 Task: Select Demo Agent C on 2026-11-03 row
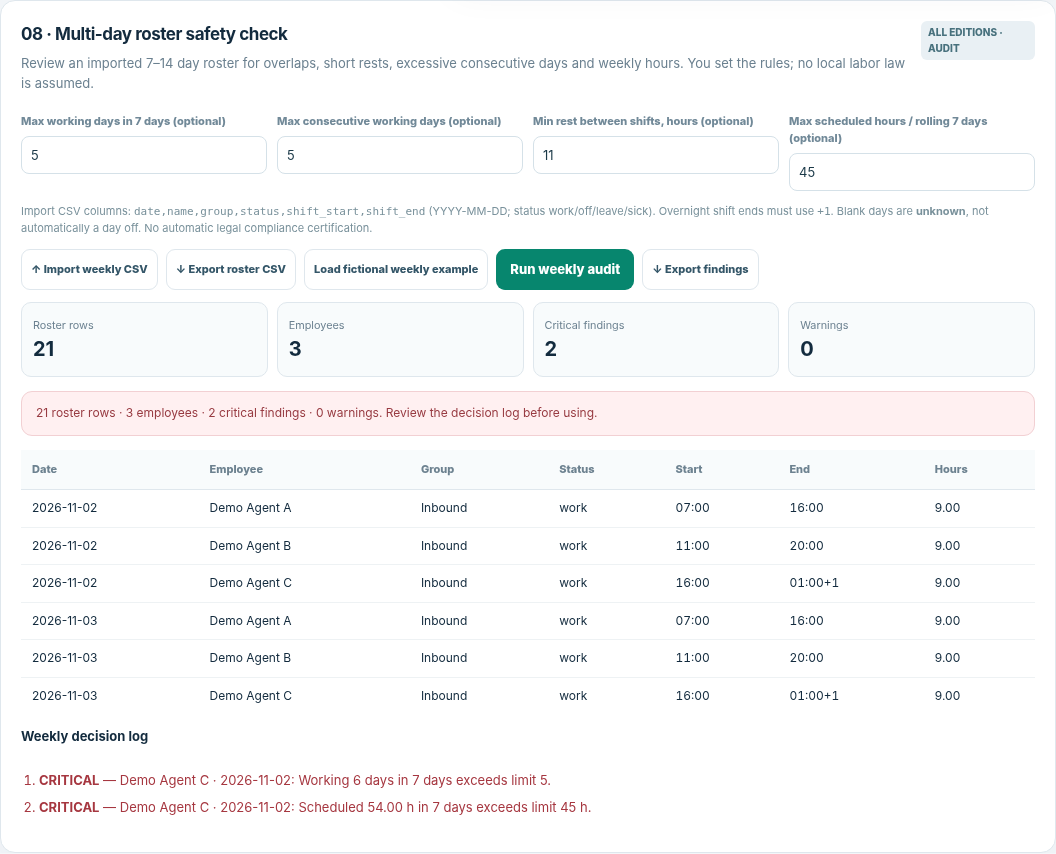(x=528, y=696)
